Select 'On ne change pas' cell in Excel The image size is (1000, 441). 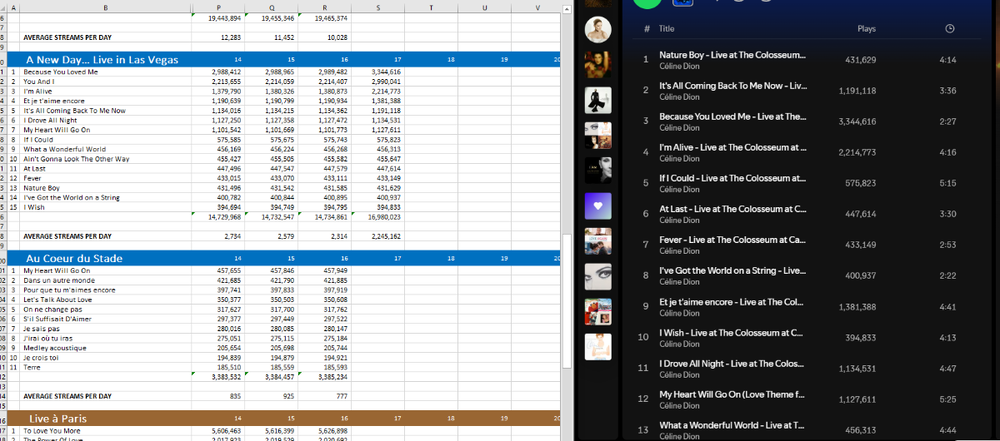(105, 310)
